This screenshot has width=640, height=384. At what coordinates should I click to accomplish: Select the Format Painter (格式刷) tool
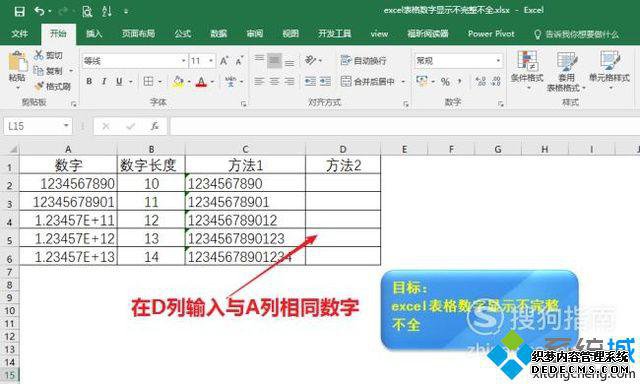click(53, 86)
